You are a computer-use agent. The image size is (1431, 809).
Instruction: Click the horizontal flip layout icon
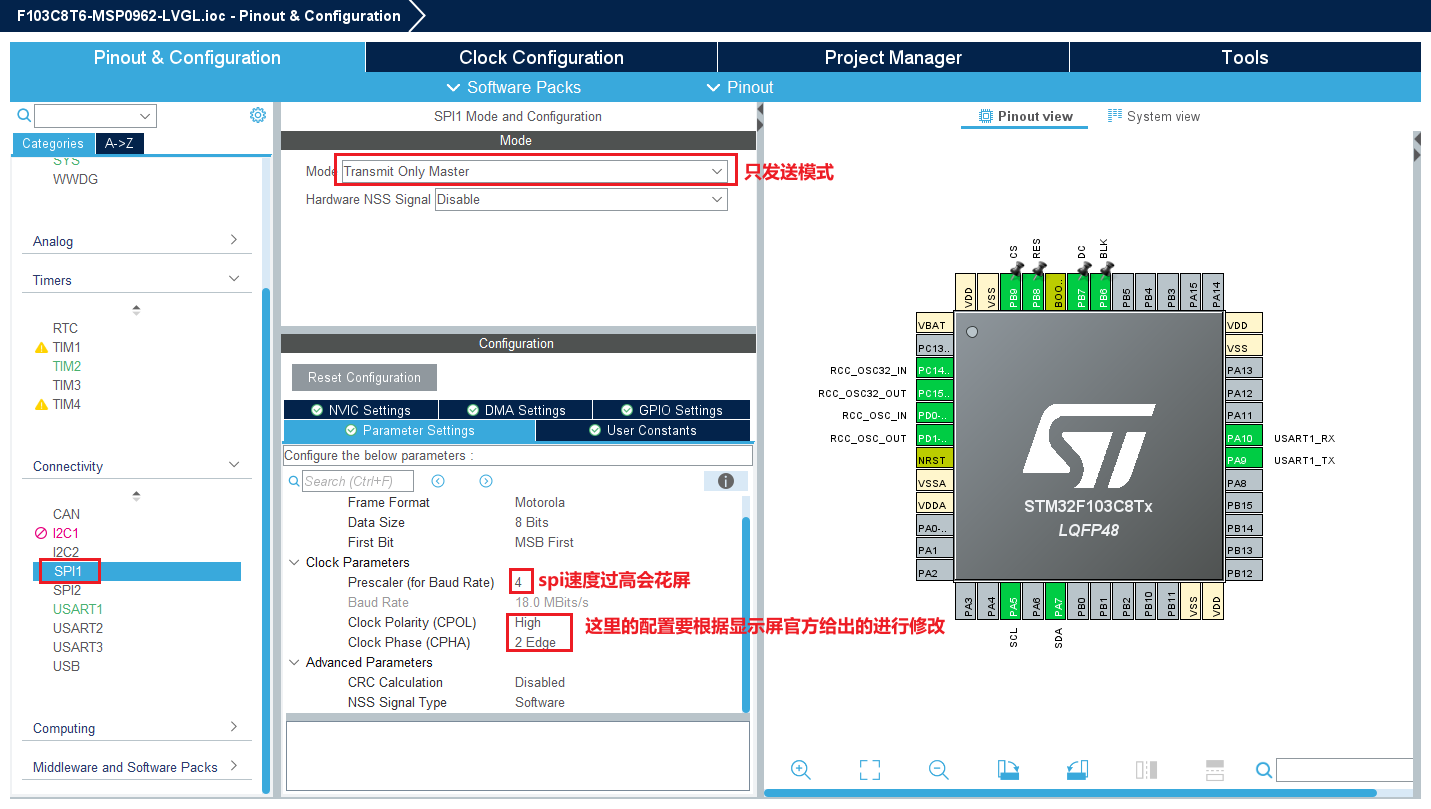tap(1215, 769)
